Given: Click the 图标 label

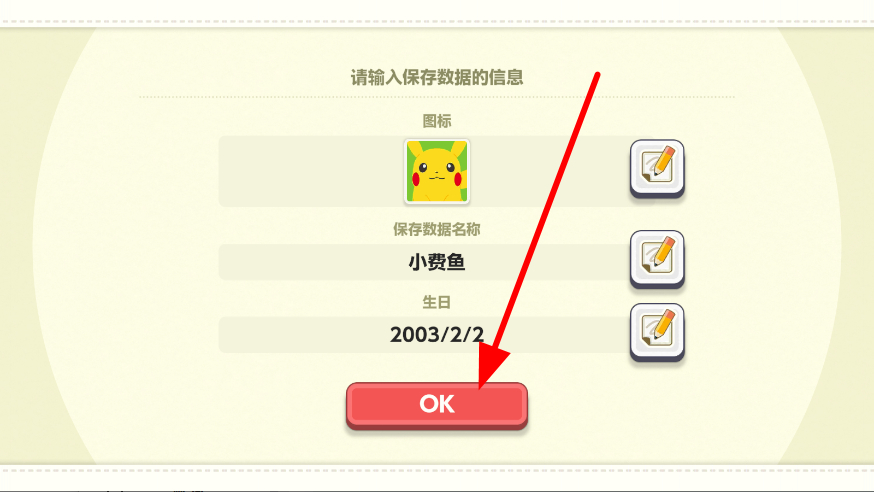Looking at the screenshot, I should pyautogui.click(x=437, y=121).
